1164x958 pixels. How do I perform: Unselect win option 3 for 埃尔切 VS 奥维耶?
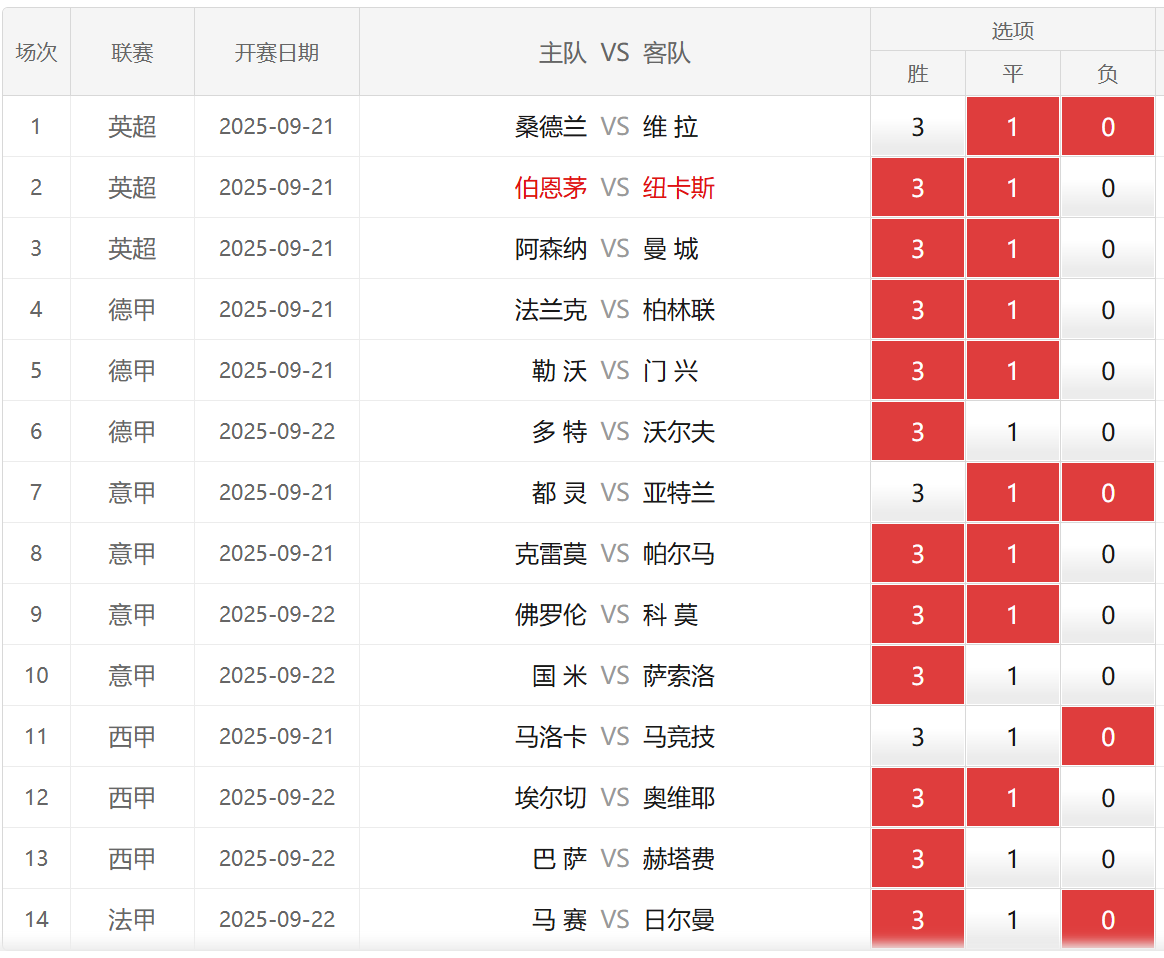(917, 798)
